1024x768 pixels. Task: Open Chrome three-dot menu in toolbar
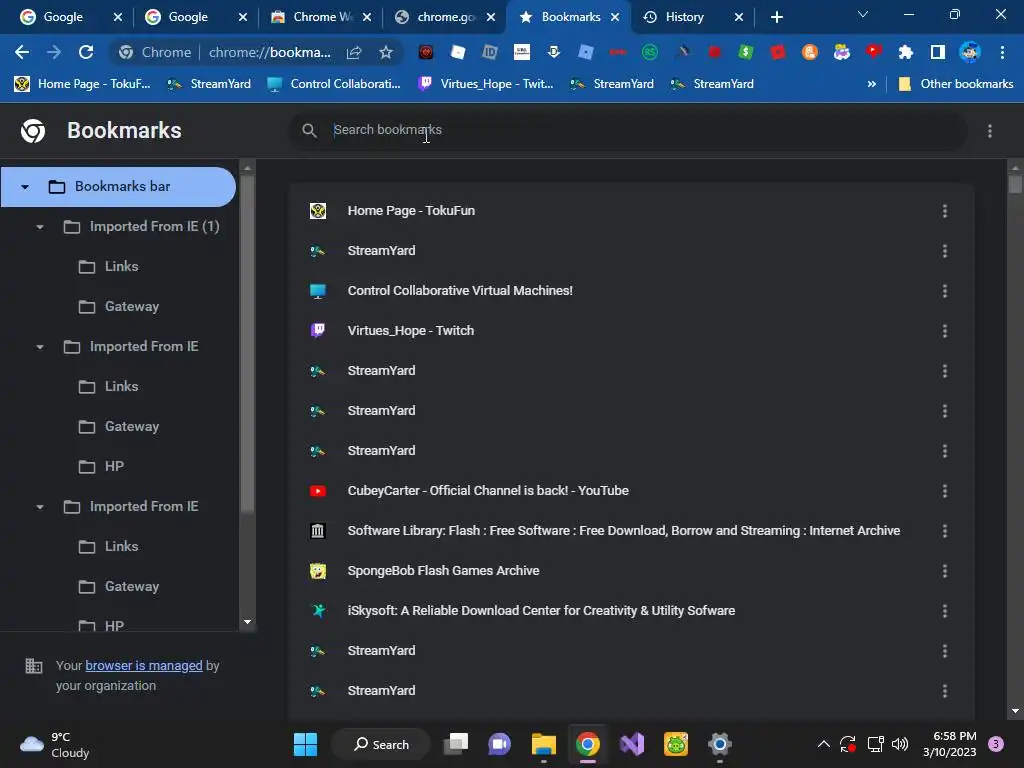(x=1002, y=52)
